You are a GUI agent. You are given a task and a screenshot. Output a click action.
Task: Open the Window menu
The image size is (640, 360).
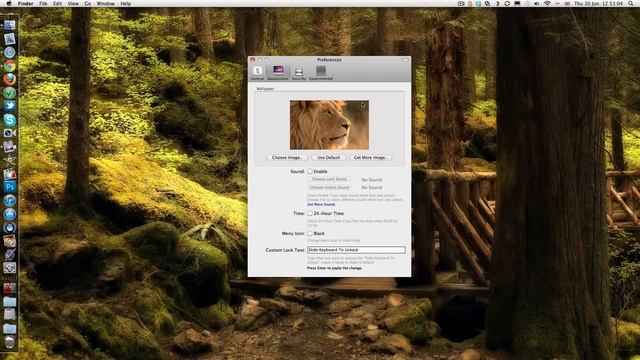tap(106, 3)
